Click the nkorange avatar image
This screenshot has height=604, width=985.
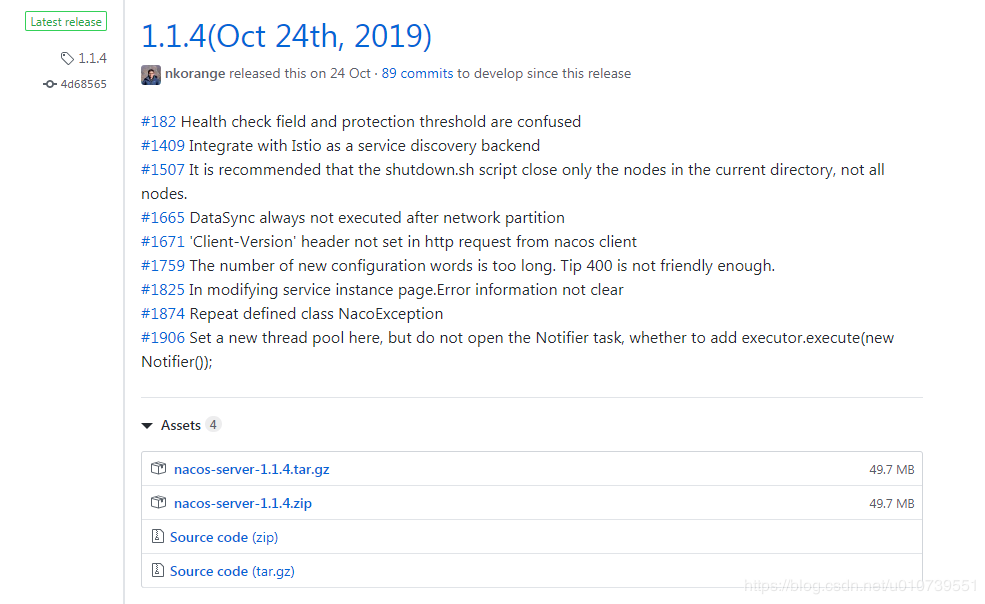click(x=151, y=74)
